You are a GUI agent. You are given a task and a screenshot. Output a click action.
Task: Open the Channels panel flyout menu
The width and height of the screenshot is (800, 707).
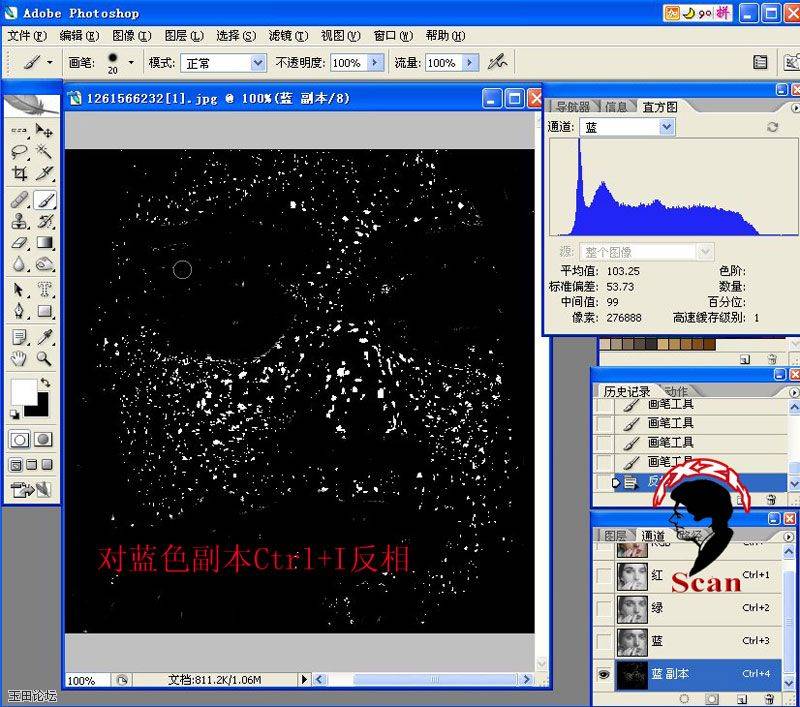[788, 537]
